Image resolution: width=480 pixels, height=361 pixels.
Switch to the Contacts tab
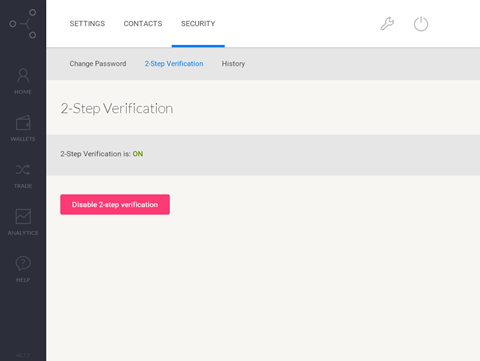tap(143, 24)
